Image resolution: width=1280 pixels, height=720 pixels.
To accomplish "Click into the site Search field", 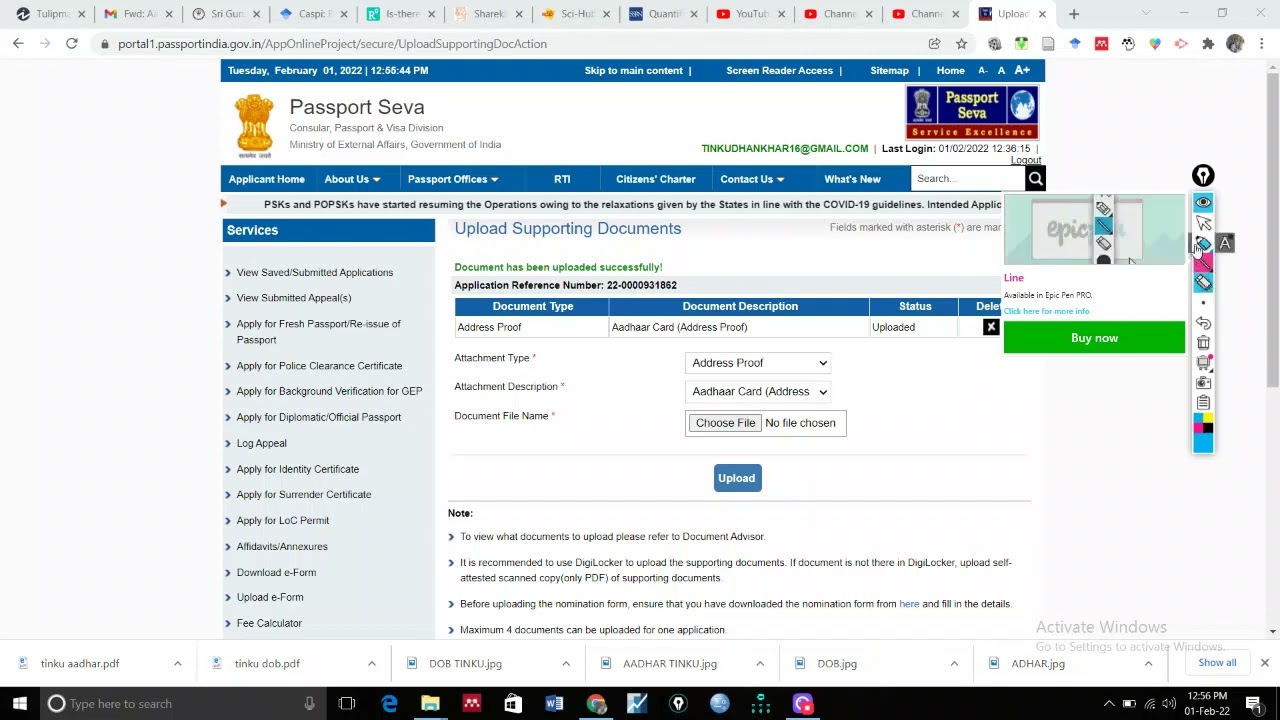I will (x=968, y=179).
